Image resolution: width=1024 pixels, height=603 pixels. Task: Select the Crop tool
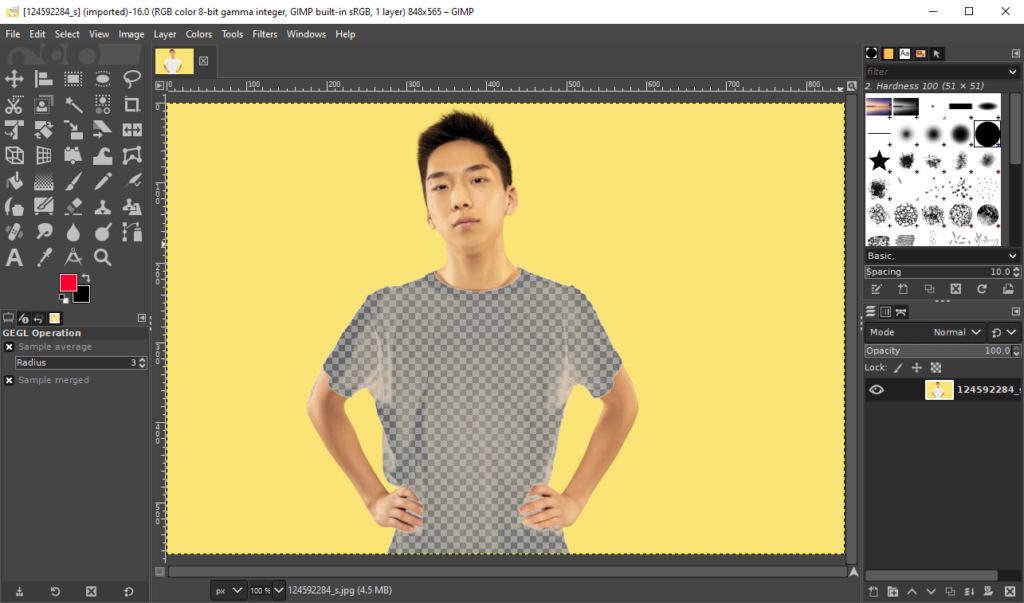pyautogui.click(x=131, y=104)
